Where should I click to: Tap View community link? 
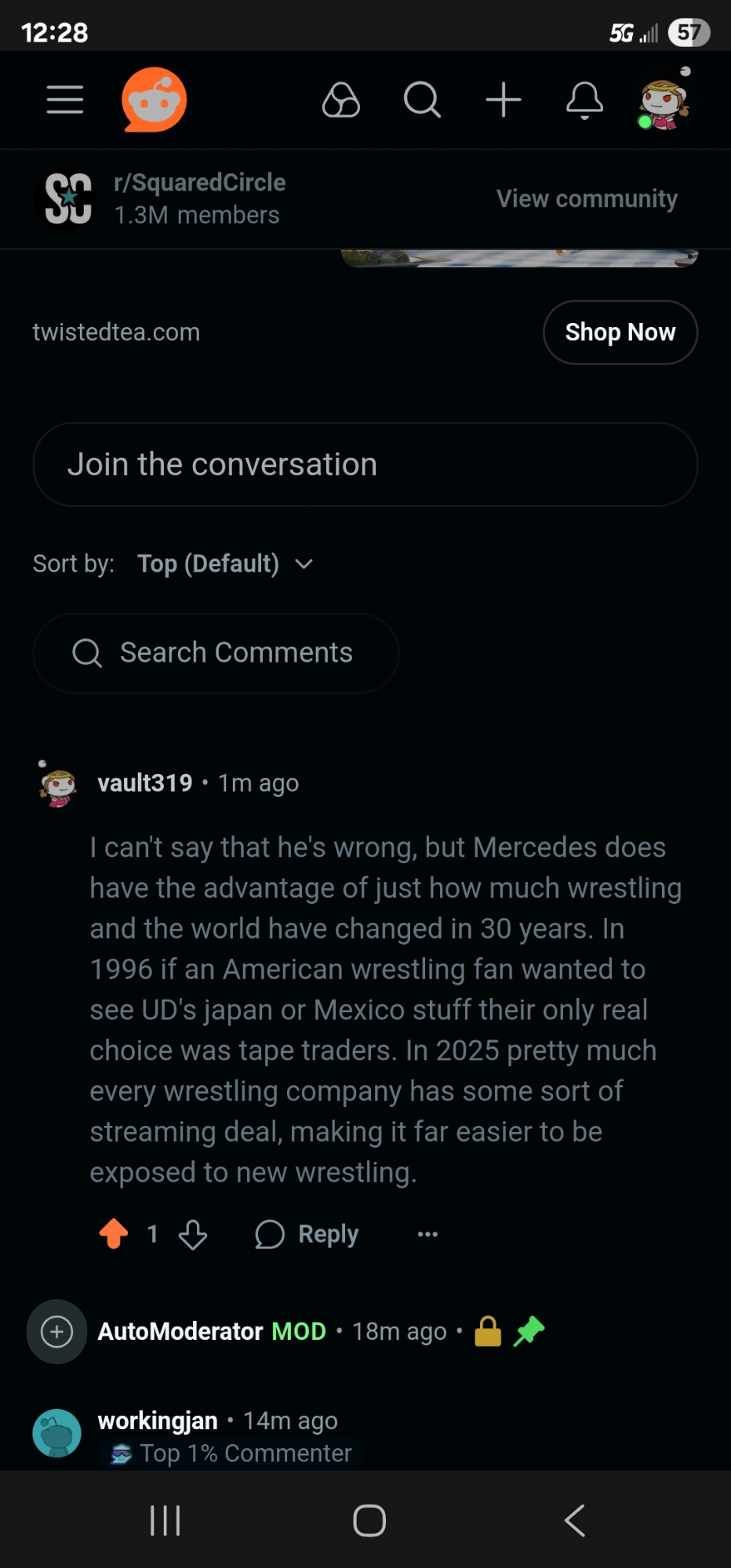(587, 198)
